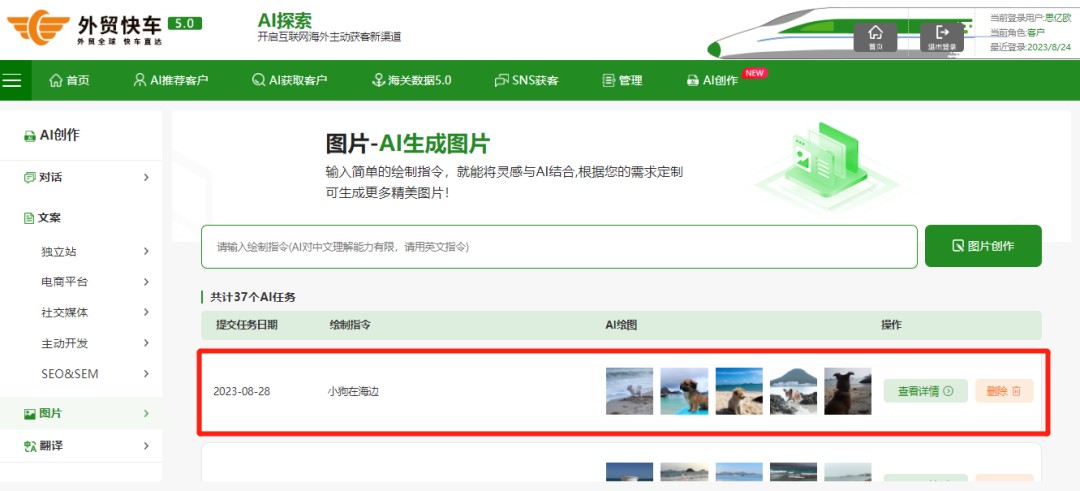Click the logout icon at top right
This screenshot has height=491, width=1080.
941,36
